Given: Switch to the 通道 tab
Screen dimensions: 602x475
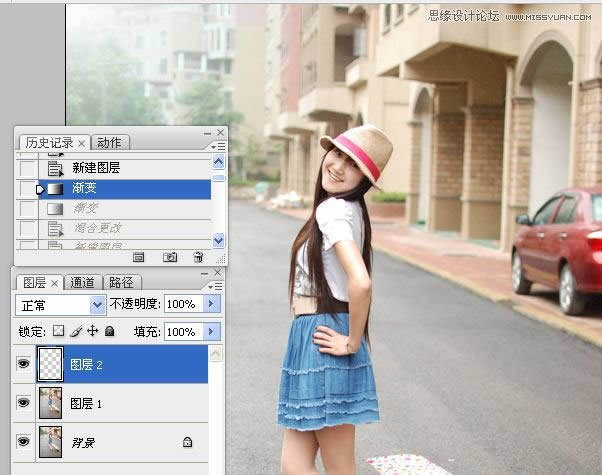Looking at the screenshot, I should click(83, 283).
